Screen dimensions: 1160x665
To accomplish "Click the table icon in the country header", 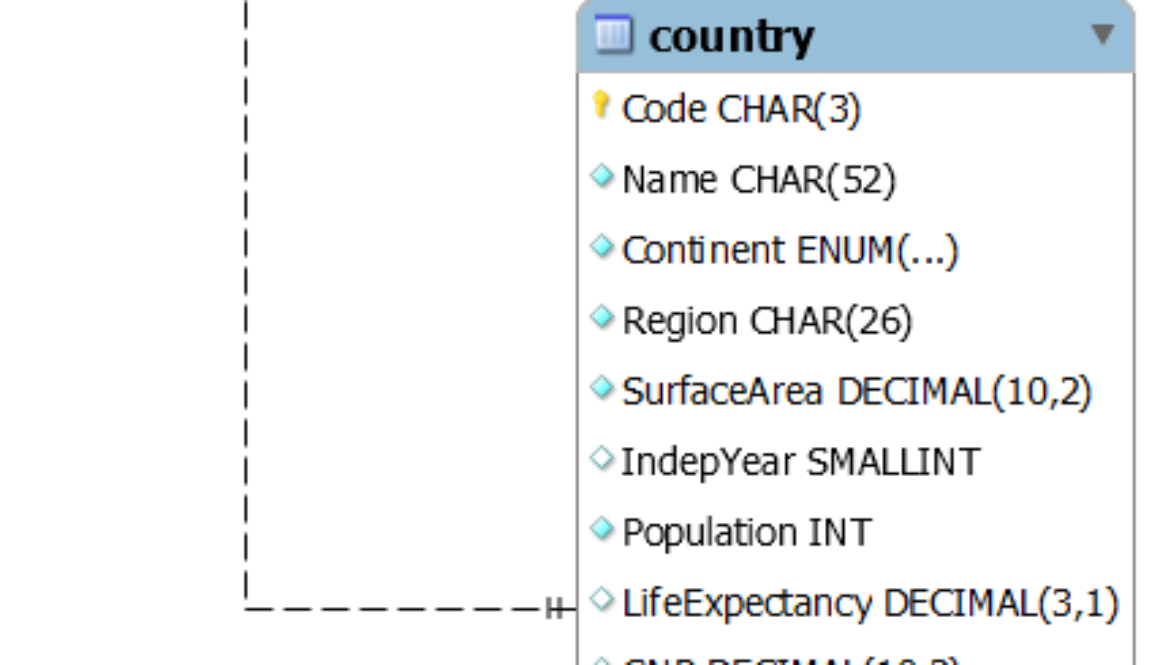I will pos(613,35).
